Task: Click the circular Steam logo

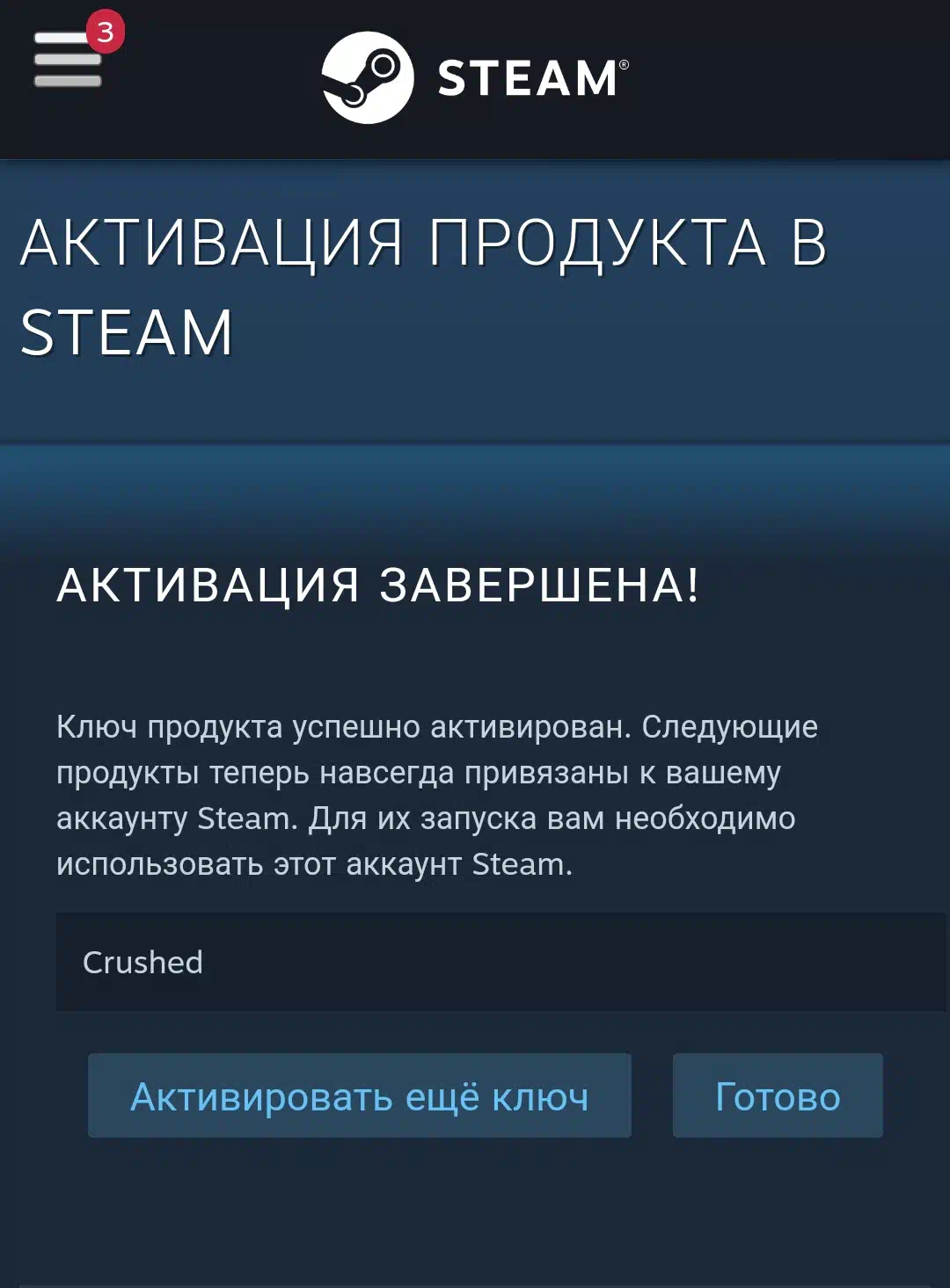Action: (368, 77)
